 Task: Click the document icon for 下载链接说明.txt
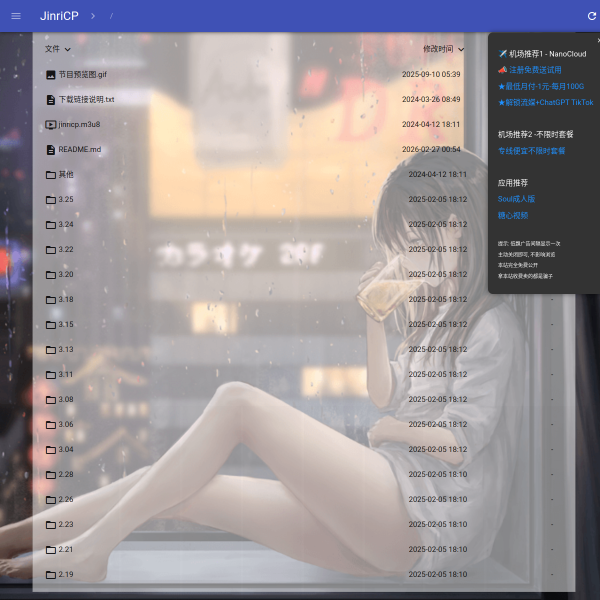click(51, 100)
